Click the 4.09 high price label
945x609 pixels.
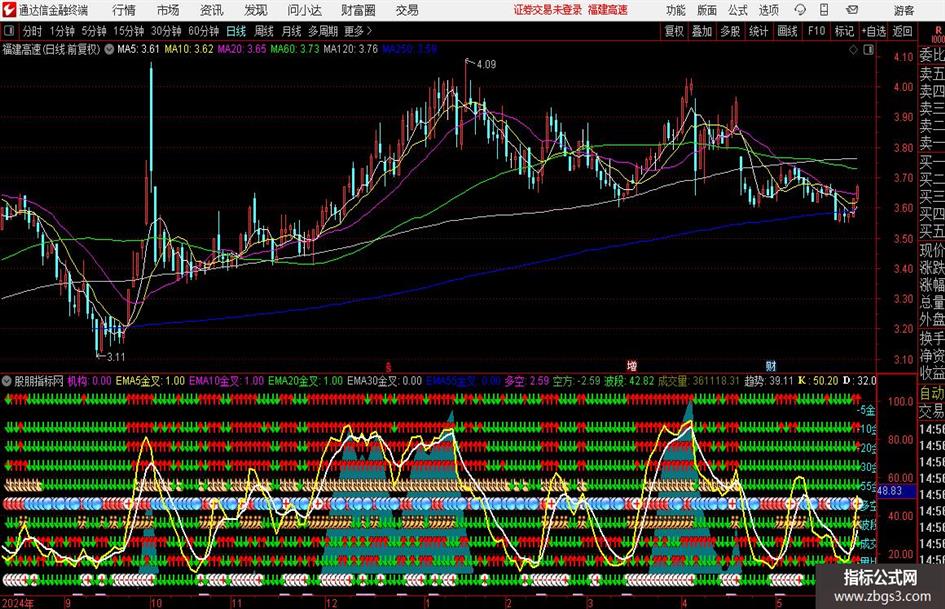[x=486, y=64]
